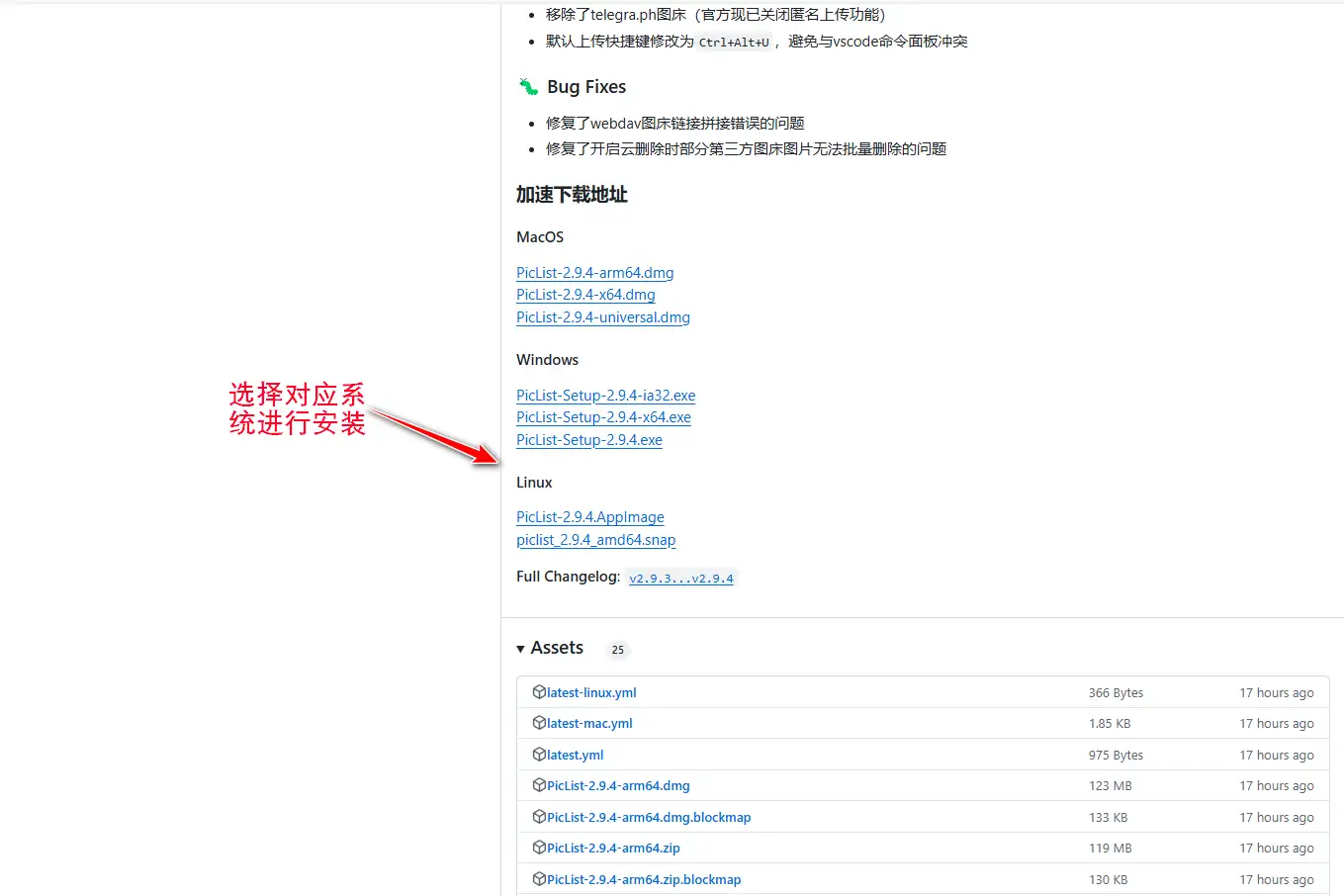Click the 119 MB size value

click(x=1110, y=849)
